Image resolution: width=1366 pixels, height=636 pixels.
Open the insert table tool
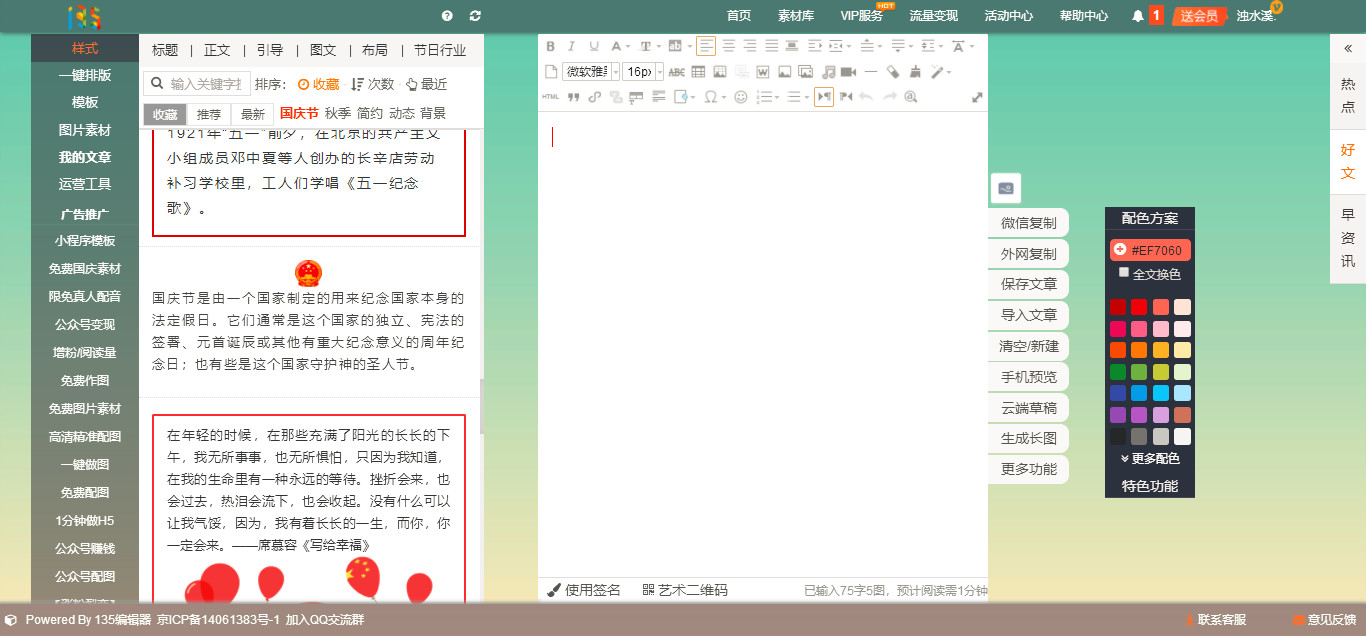point(697,71)
